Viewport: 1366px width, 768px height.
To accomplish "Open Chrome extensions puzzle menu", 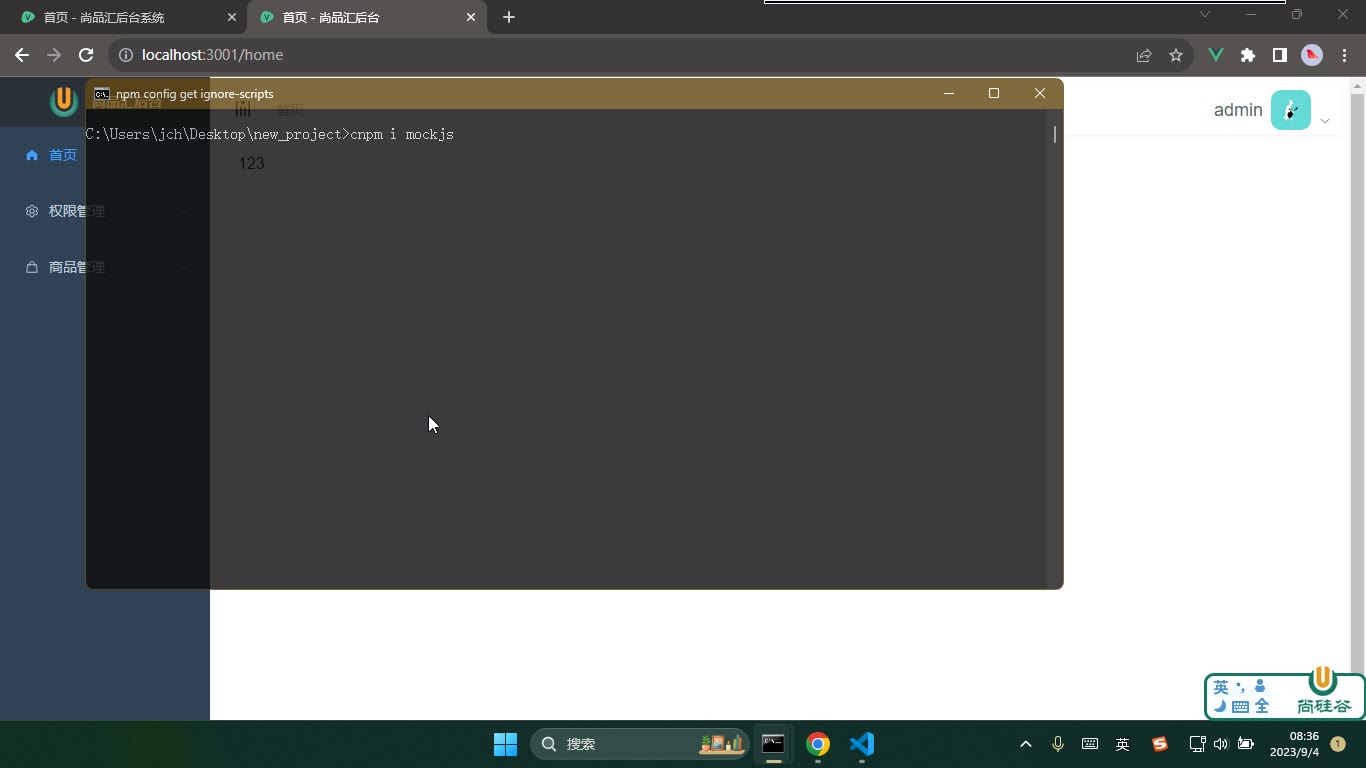I will click(1248, 55).
